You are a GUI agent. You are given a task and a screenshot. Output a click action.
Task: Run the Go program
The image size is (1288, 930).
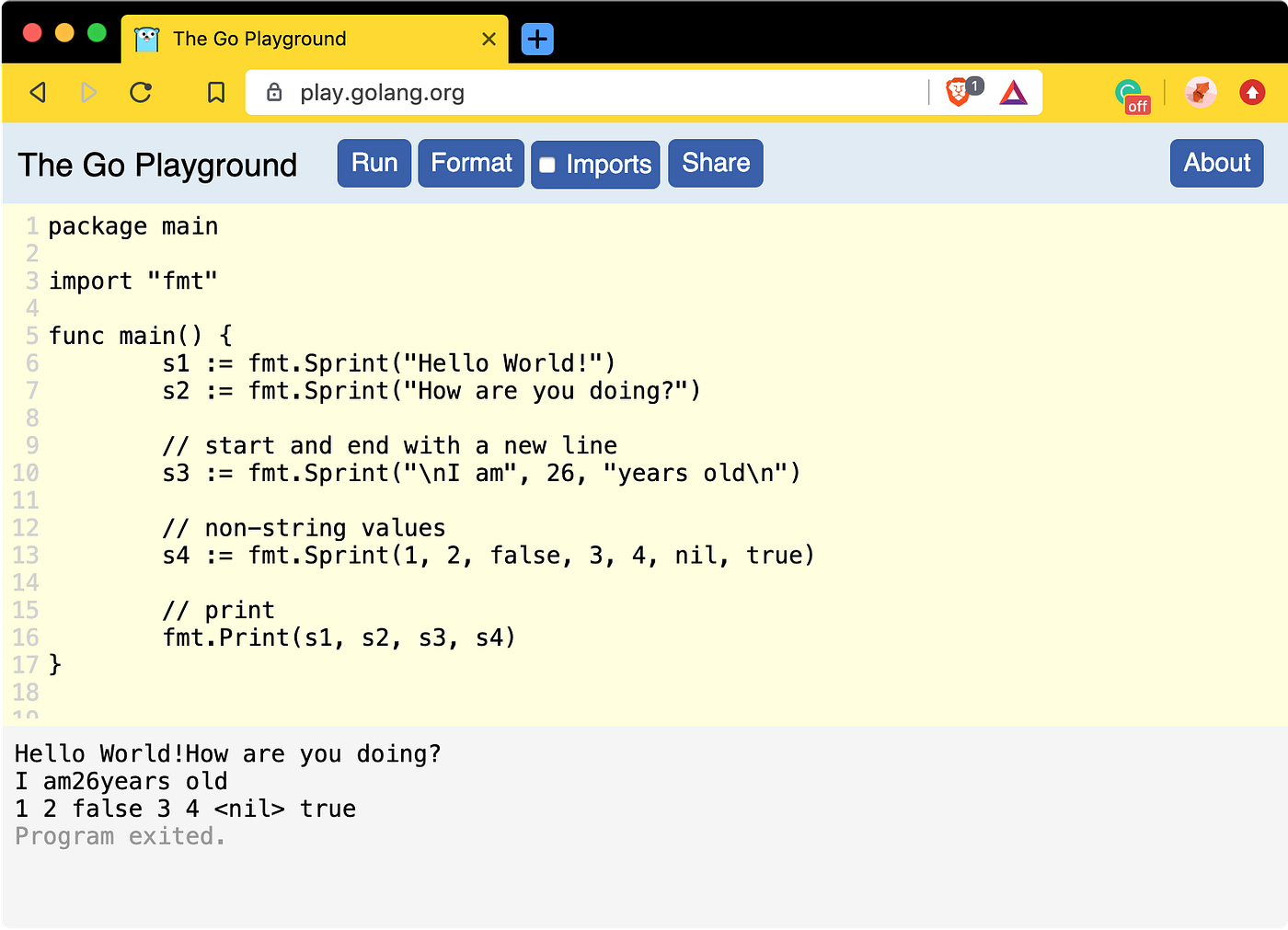[x=374, y=163]
